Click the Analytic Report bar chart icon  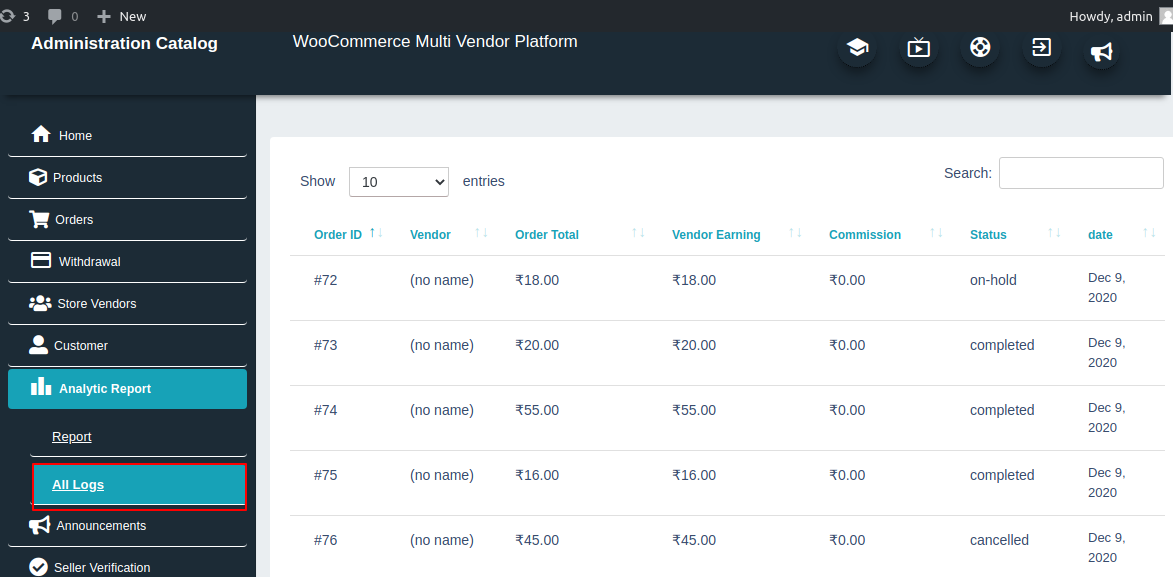40,386
